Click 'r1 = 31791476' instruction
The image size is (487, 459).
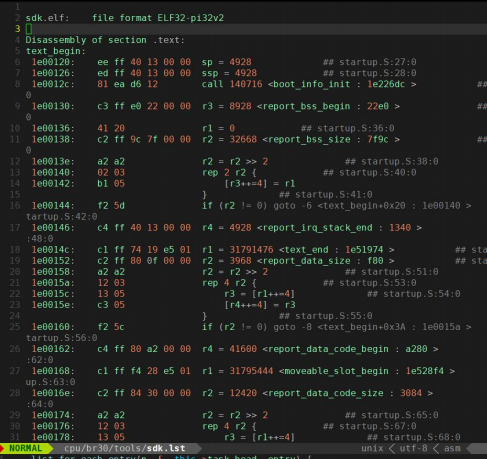237,249
